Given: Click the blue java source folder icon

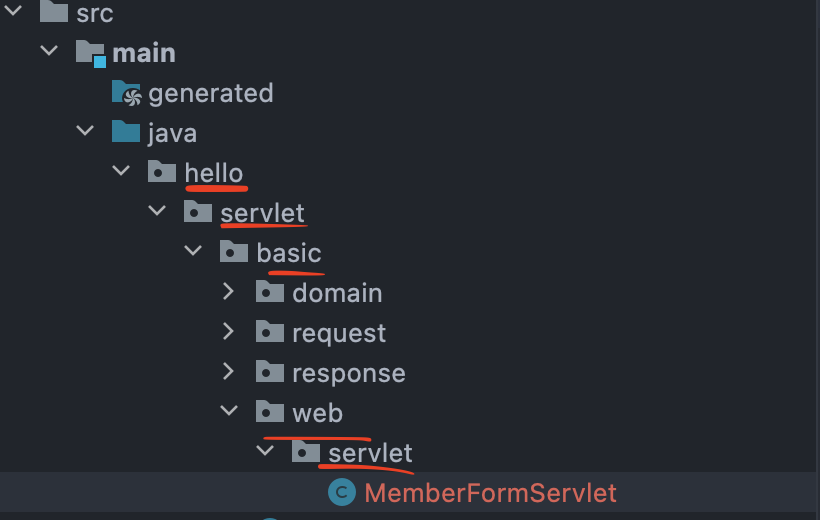Looking at the screenshot, I should tap(126, 132).
